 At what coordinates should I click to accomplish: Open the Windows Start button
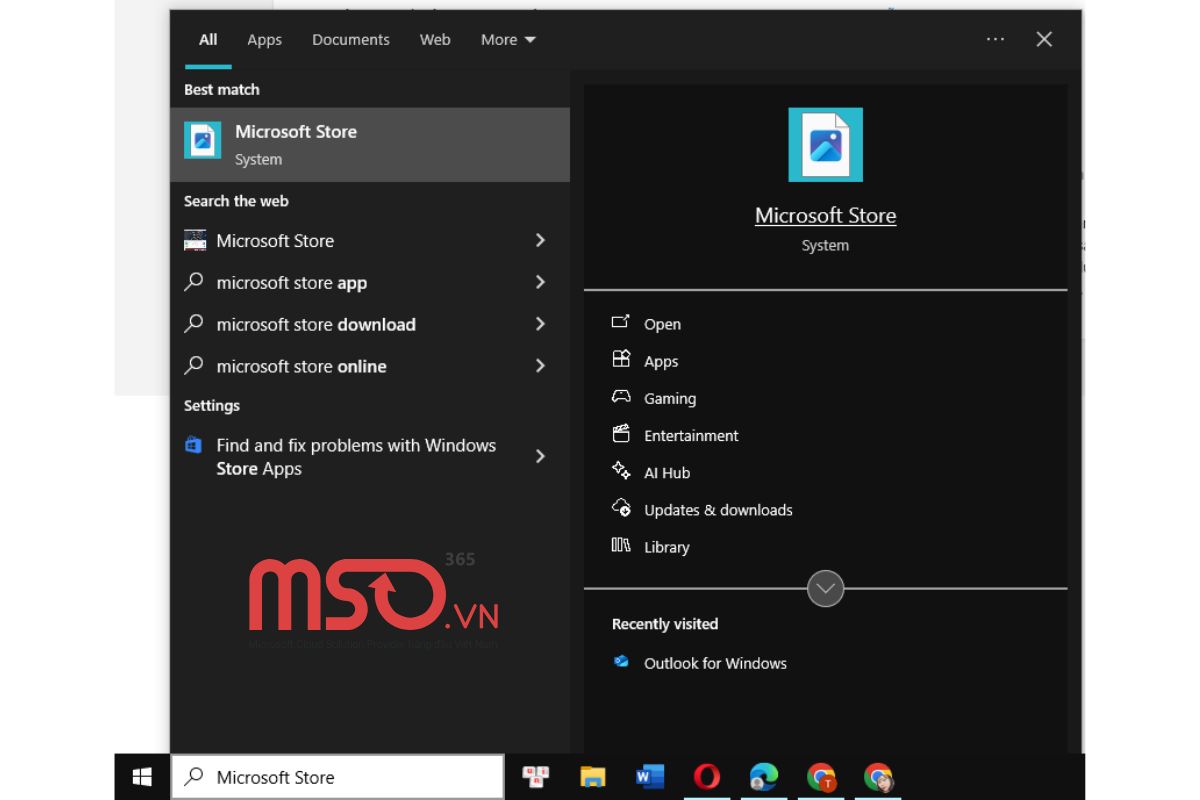(x=142, y=777)
